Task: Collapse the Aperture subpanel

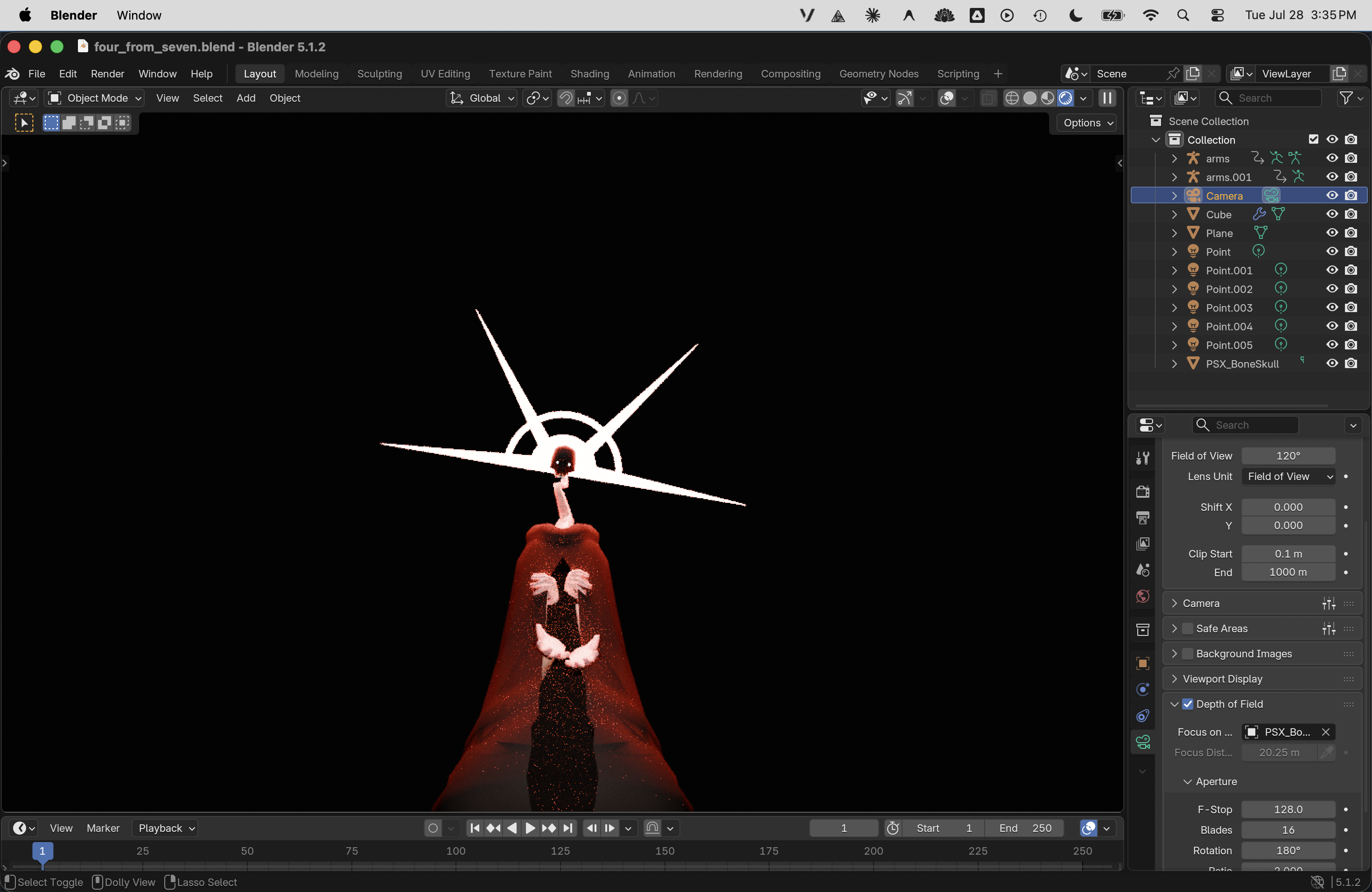Action: pos(1187,782)
